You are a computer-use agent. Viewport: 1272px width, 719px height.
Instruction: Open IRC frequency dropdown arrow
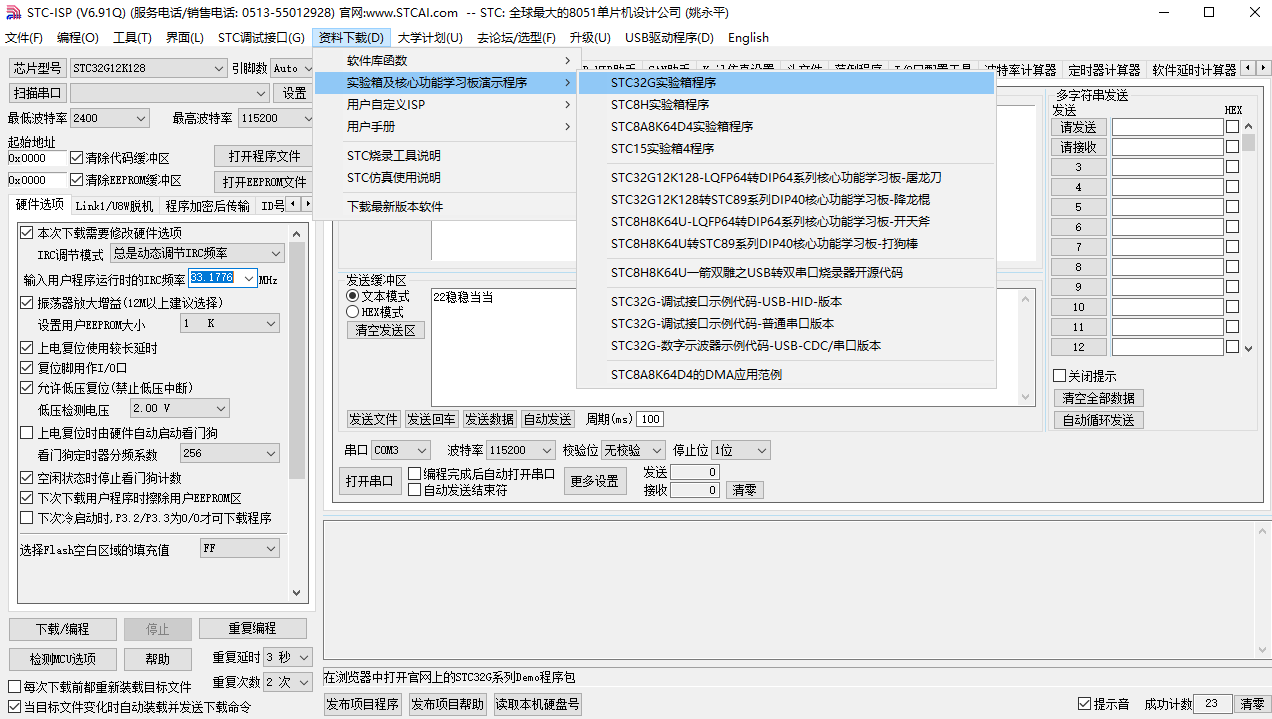249,278
